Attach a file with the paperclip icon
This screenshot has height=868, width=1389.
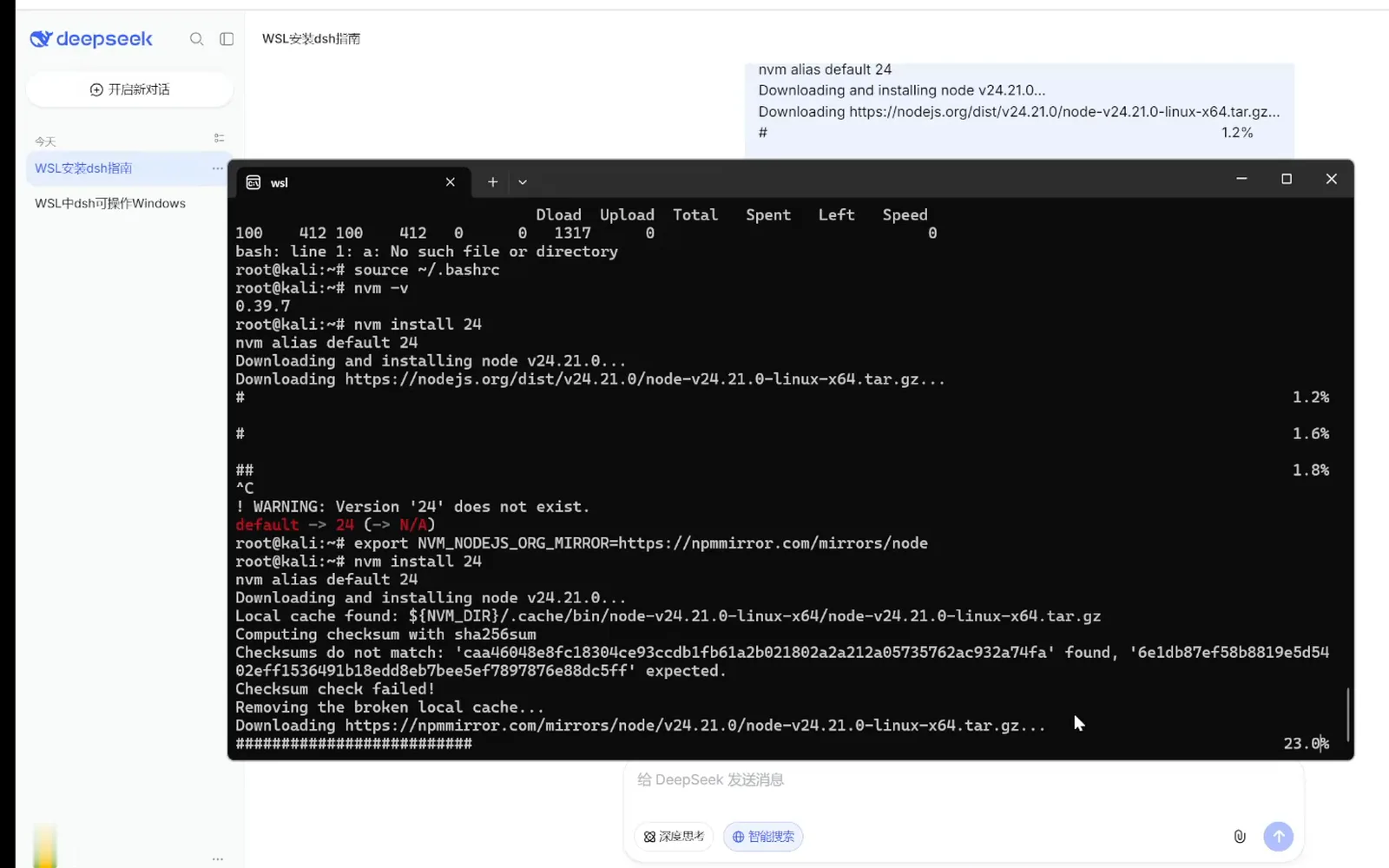coord(1240,837)
